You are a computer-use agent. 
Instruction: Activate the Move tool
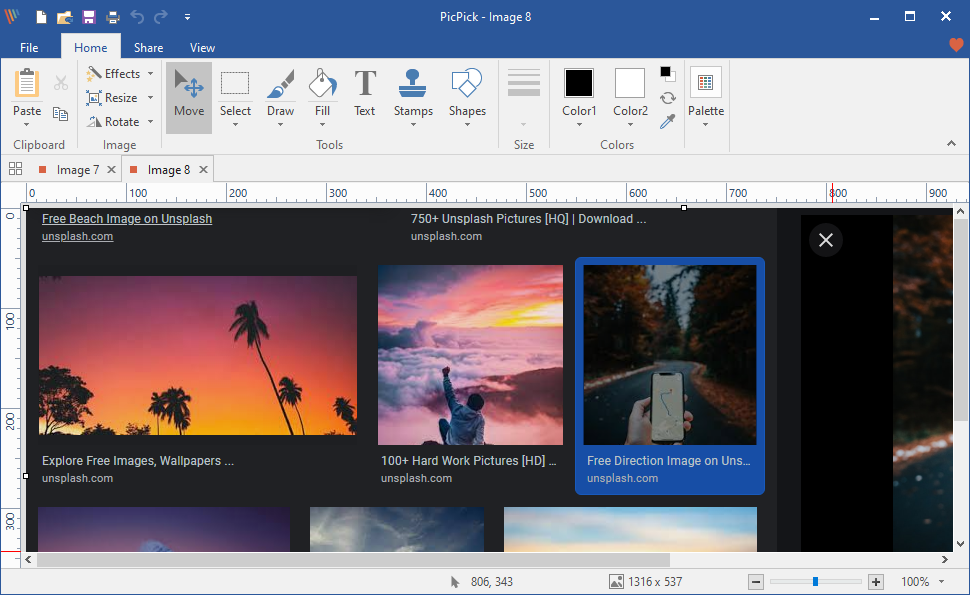click(x=189, y=97)
